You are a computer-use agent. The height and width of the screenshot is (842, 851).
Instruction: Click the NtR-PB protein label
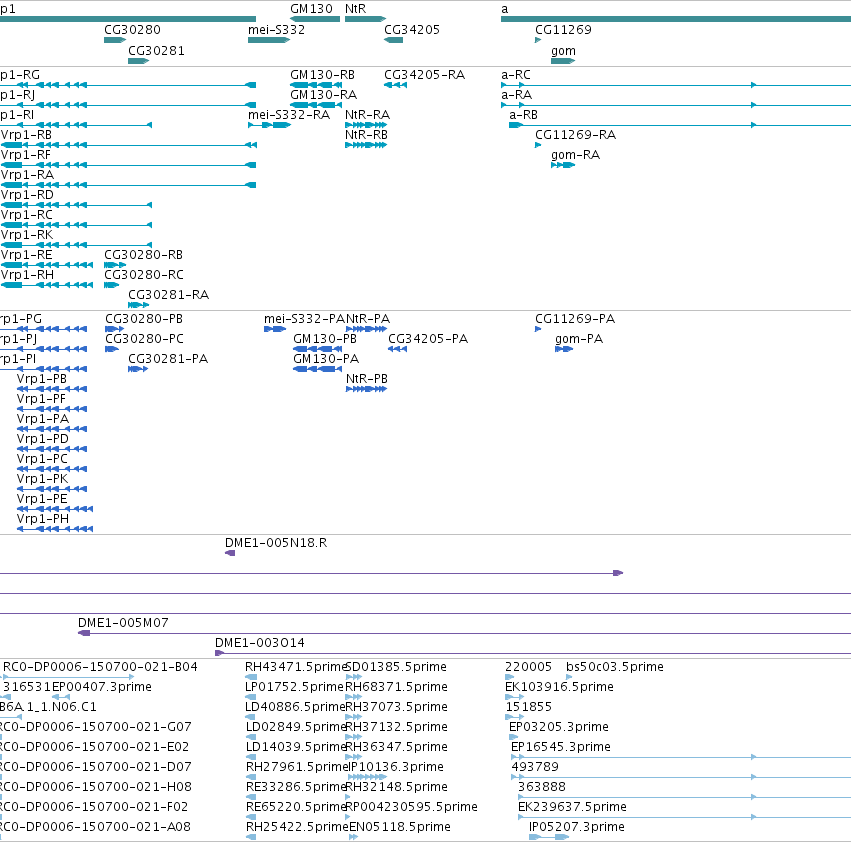coord(367,379)
